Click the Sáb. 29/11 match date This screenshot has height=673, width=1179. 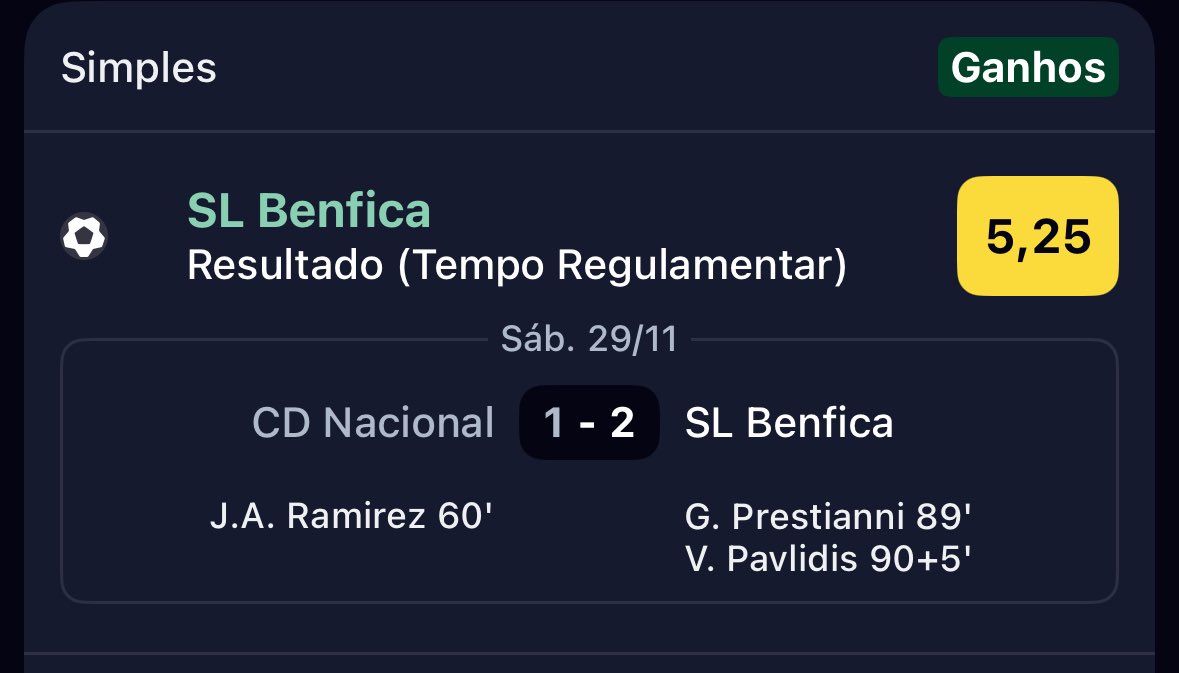pyautogui.click(x=589, y=339)
